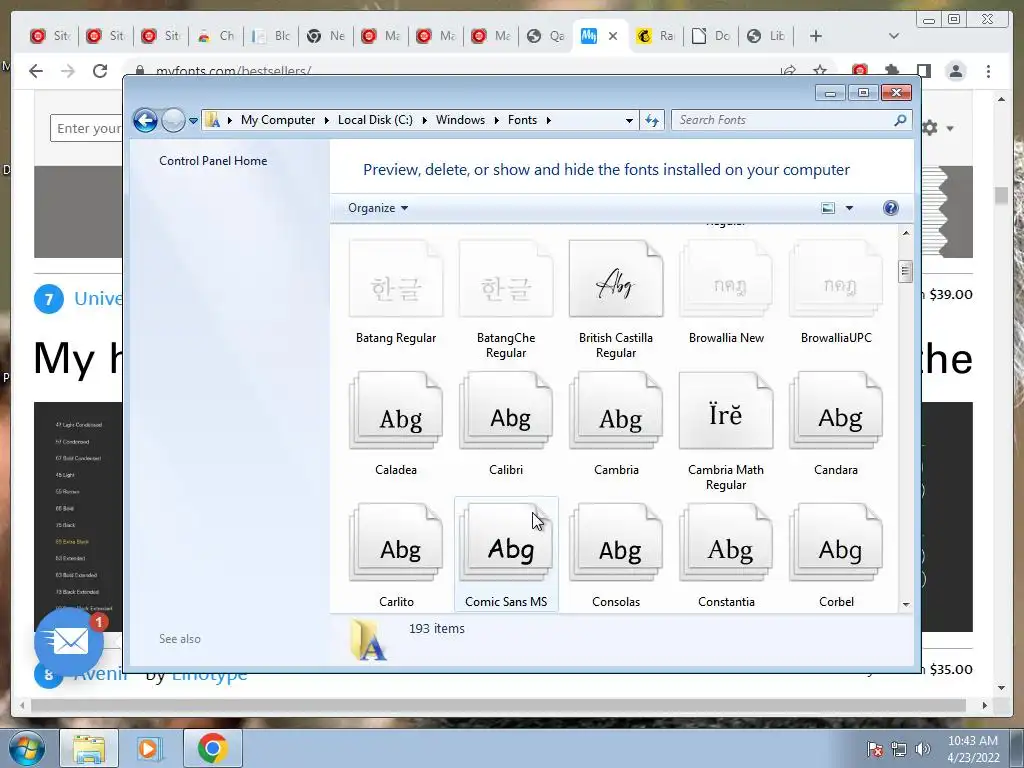The width and height of the screenshot is (1024, 768).
Task: Open the Univers font link on webpage
Action: [98, 298]
